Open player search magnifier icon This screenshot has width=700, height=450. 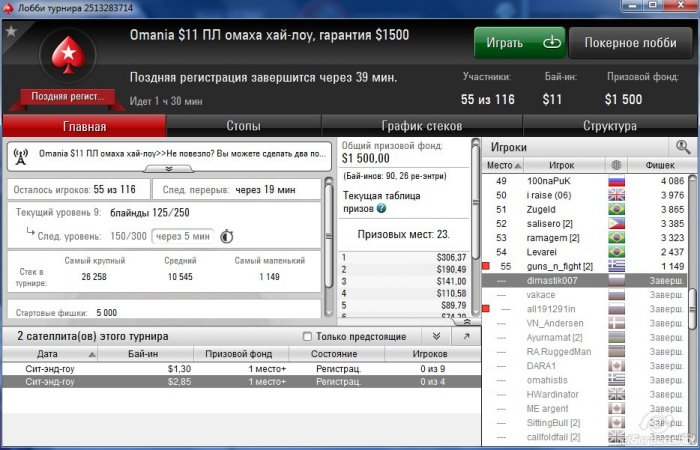[x=683, y=147]
